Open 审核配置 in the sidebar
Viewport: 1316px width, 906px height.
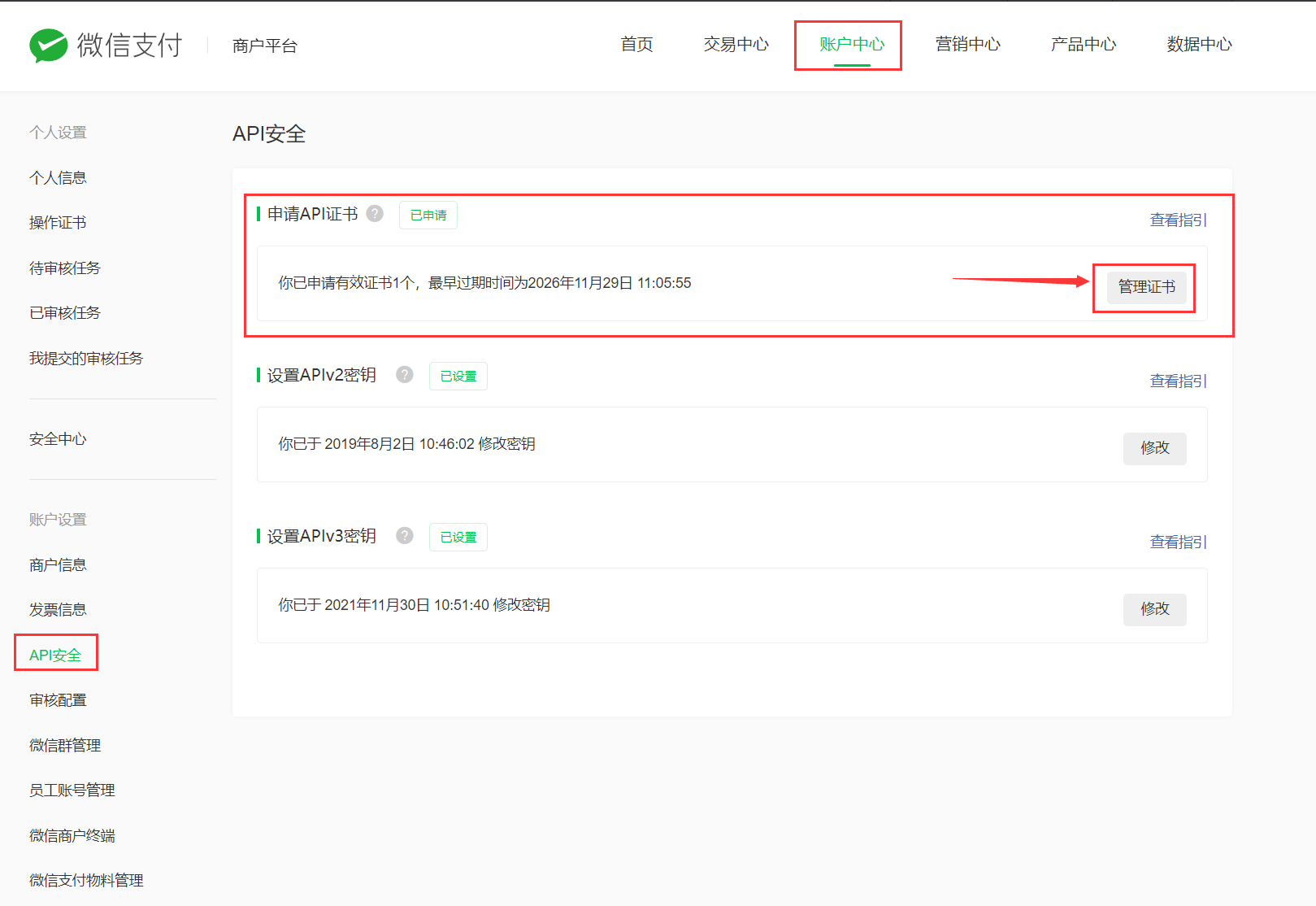(x=58, y=700)
